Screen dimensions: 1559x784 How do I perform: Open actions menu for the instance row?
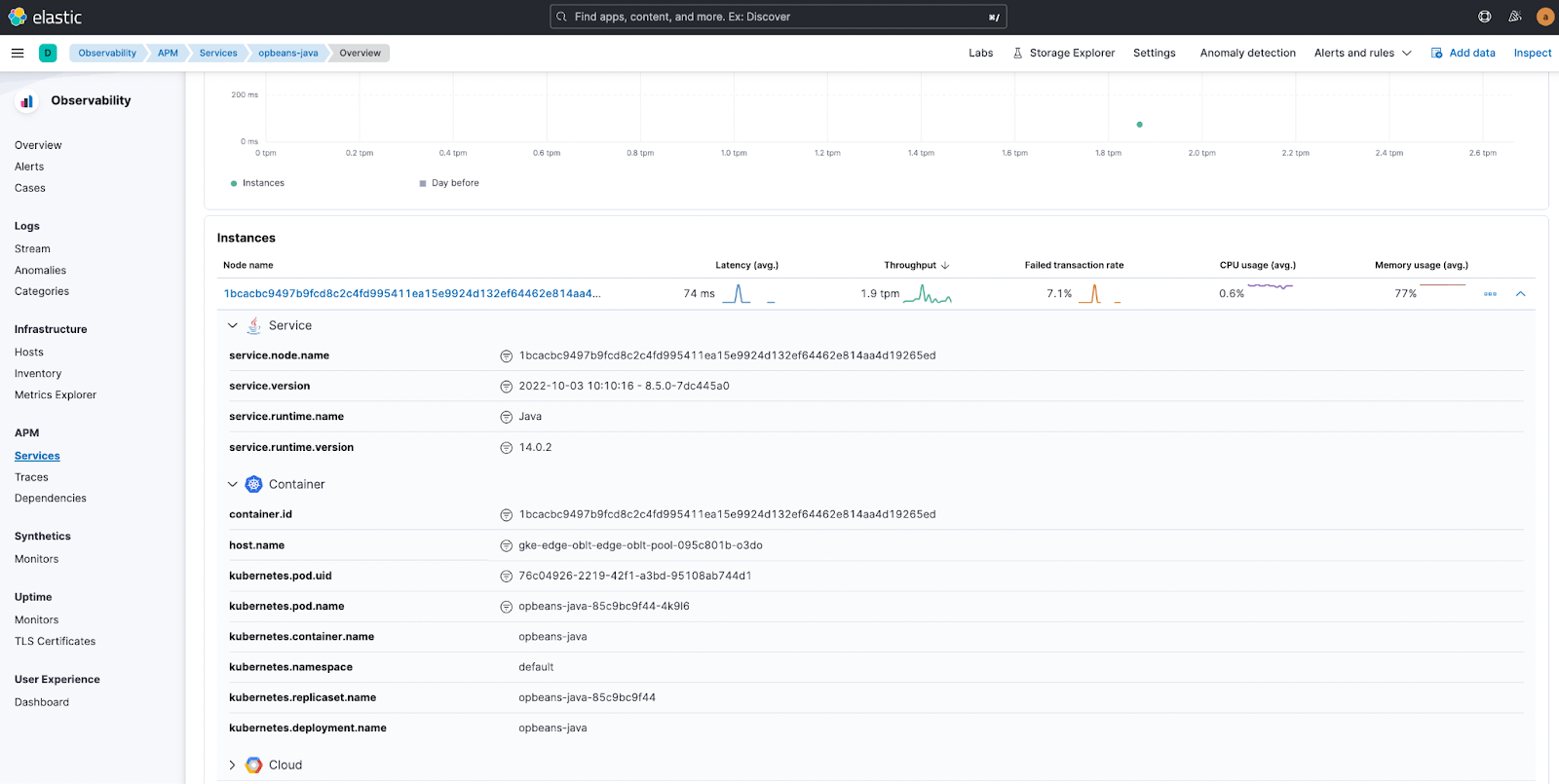[x=1490, y=294]
